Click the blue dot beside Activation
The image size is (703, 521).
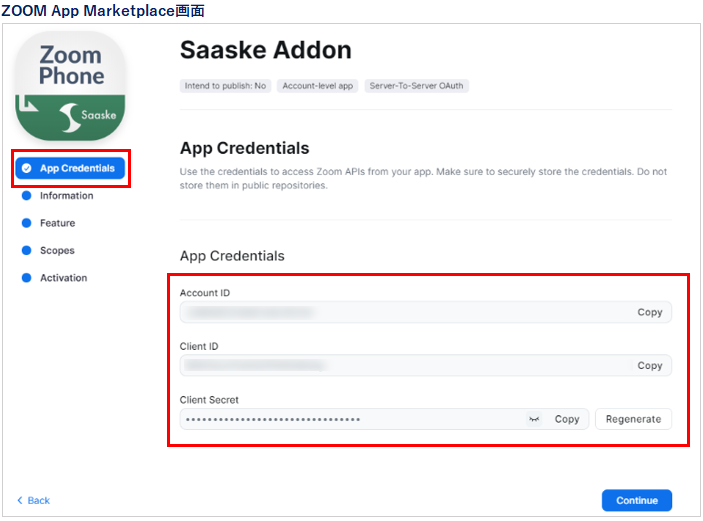tap(27, 278)
